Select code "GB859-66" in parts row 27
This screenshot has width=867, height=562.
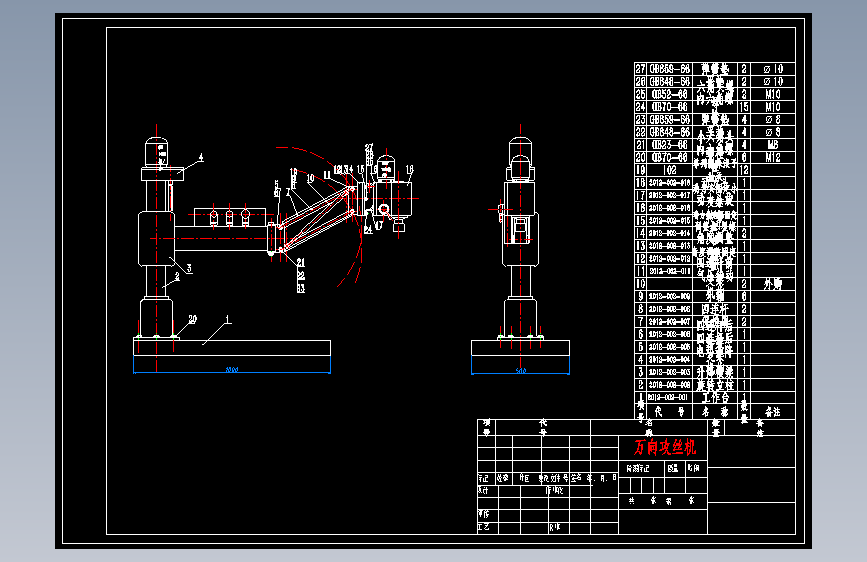click(670, 69)
